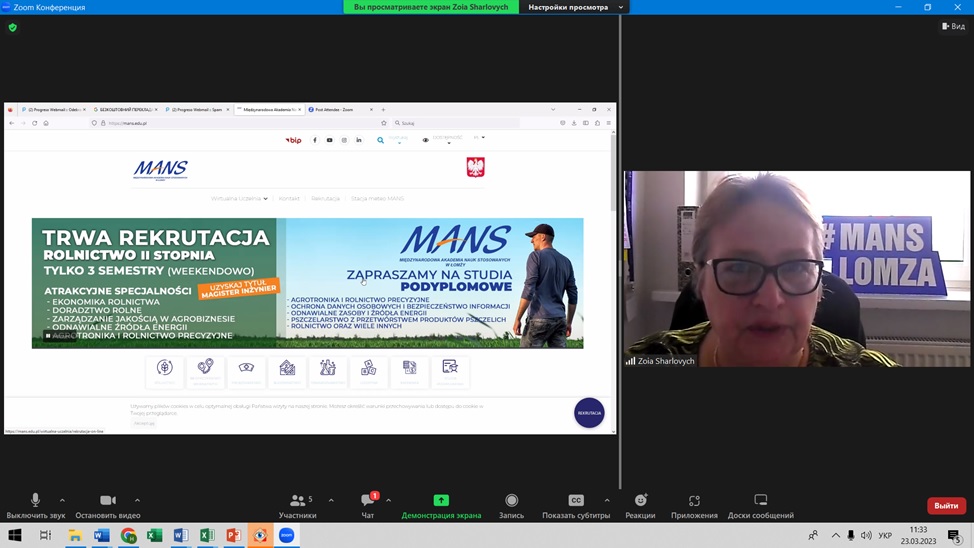This screenshot has width=974, height=548.
Task: Open the BIP link on the website
Action: pyautogui.click(x=293, y=140)
